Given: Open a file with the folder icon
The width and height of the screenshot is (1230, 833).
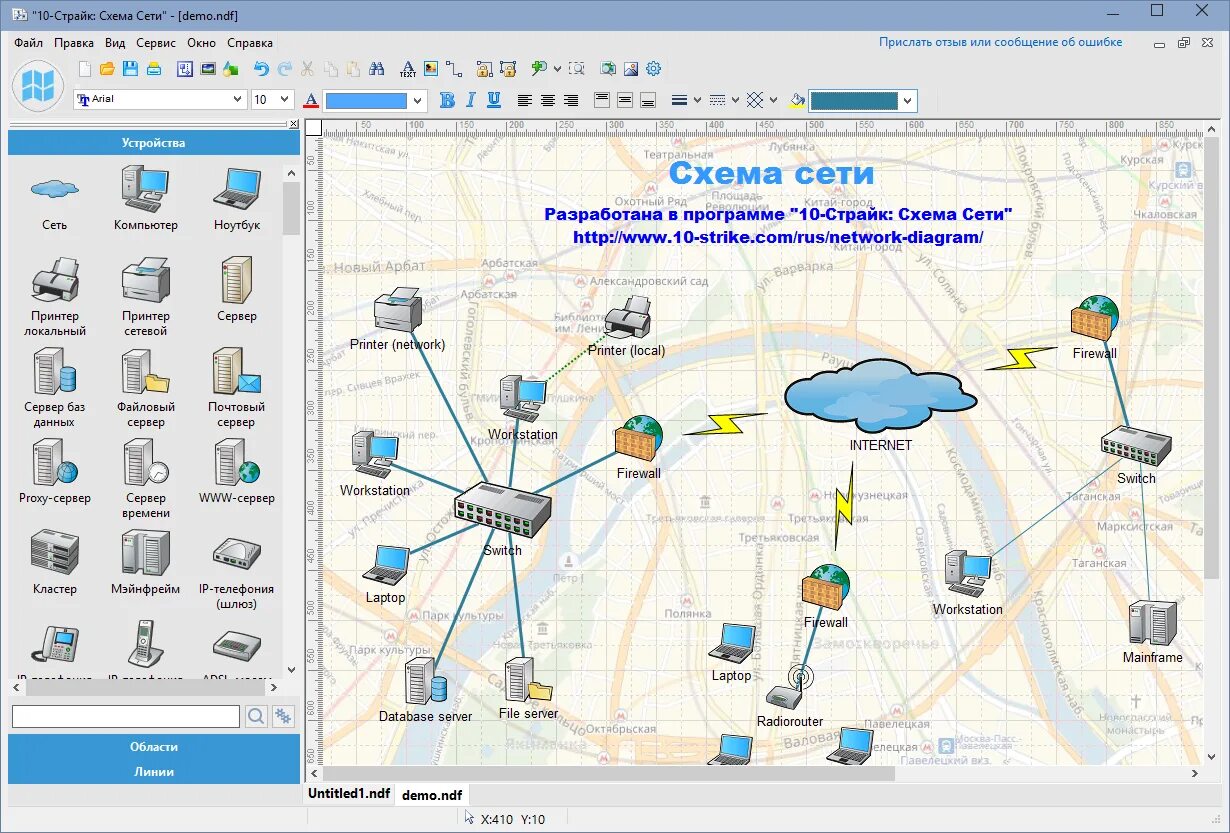Looking at the screenshot, I should pos(108,69).
